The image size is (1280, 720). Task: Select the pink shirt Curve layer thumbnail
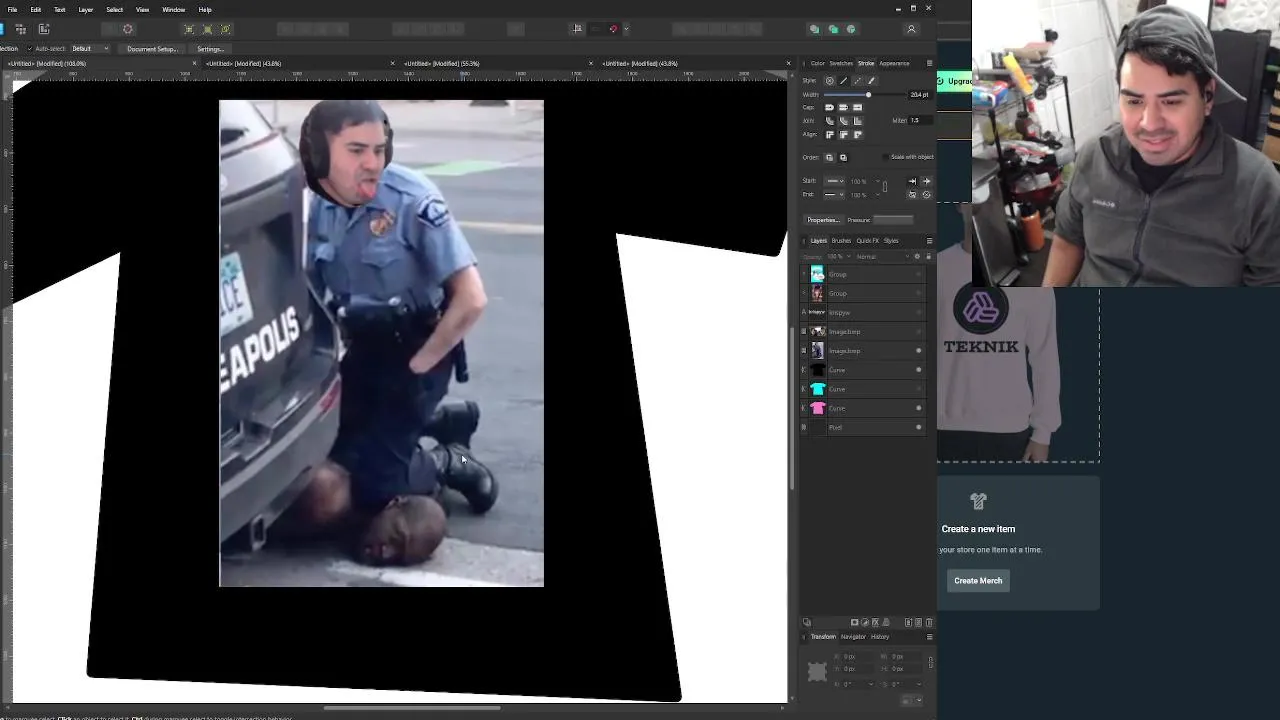(817, 408)
